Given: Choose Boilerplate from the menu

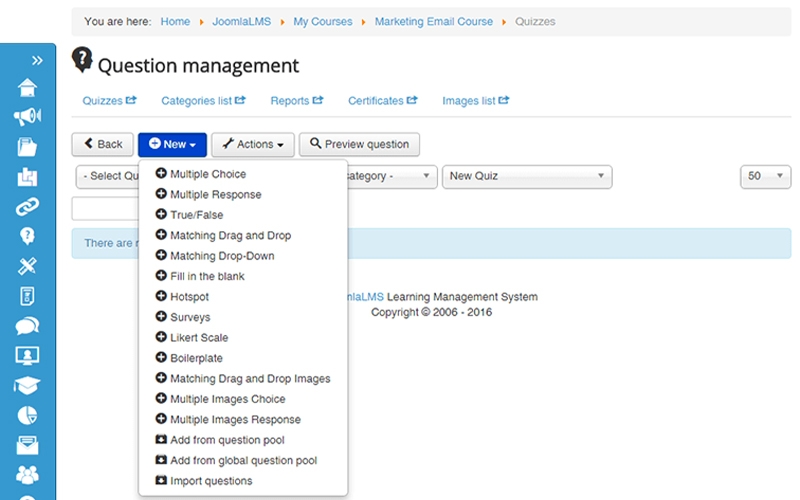Looking at the screenshot, I should pos(196,358).
